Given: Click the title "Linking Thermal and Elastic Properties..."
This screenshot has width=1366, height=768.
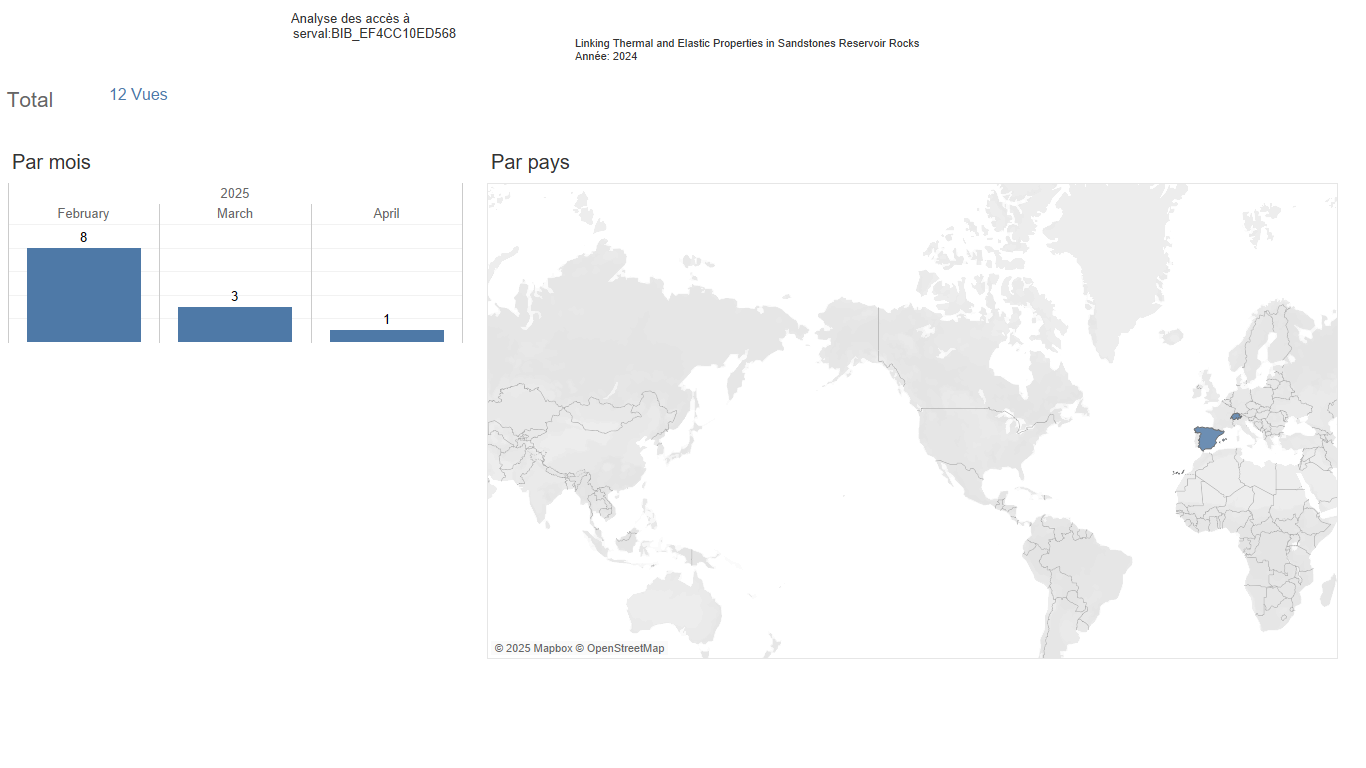Looking at the screenshot, I should click(747, 43).
